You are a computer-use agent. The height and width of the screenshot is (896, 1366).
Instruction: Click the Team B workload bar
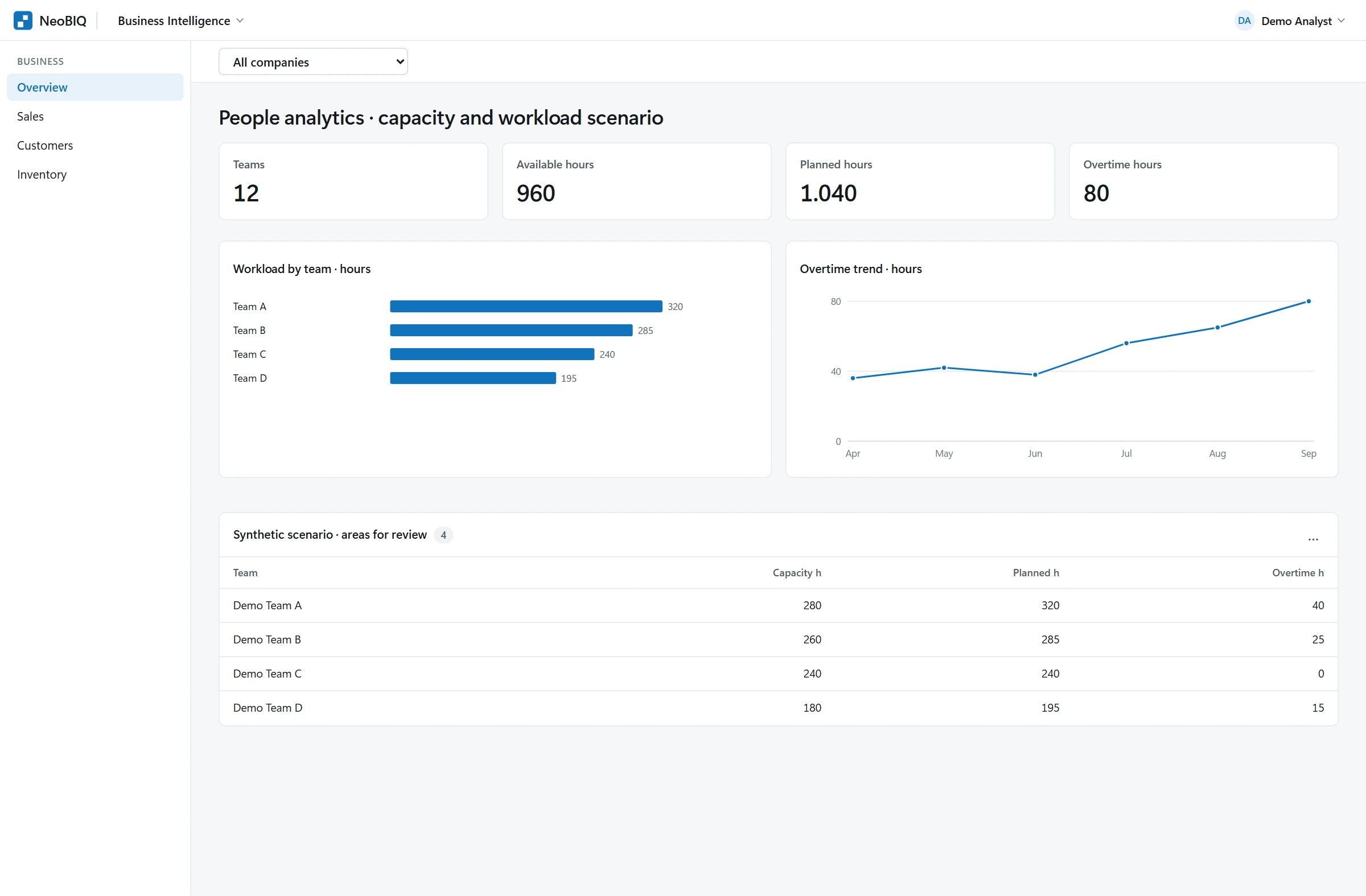point(511,331)
